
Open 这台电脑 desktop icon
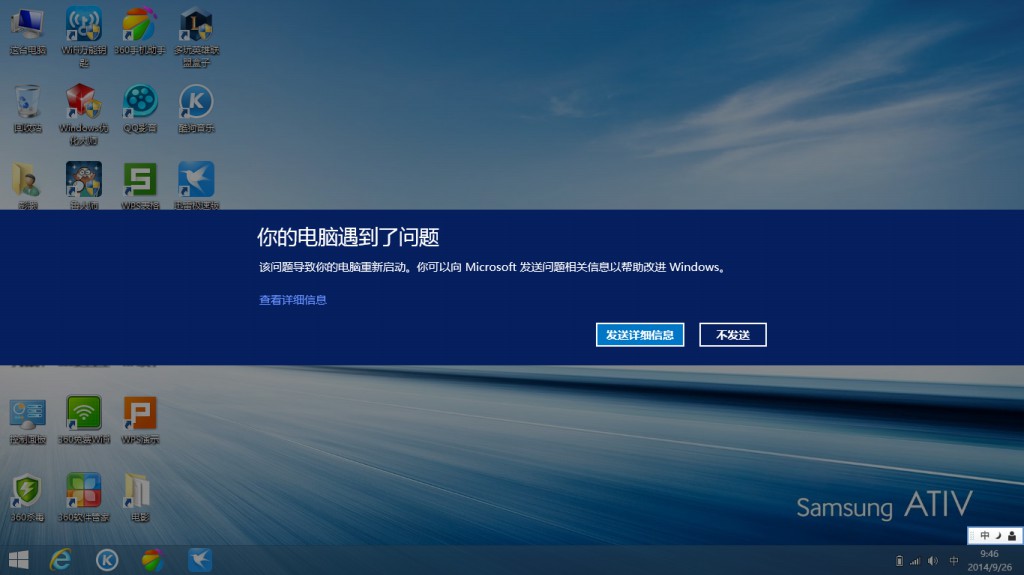(x=27, y=31)
